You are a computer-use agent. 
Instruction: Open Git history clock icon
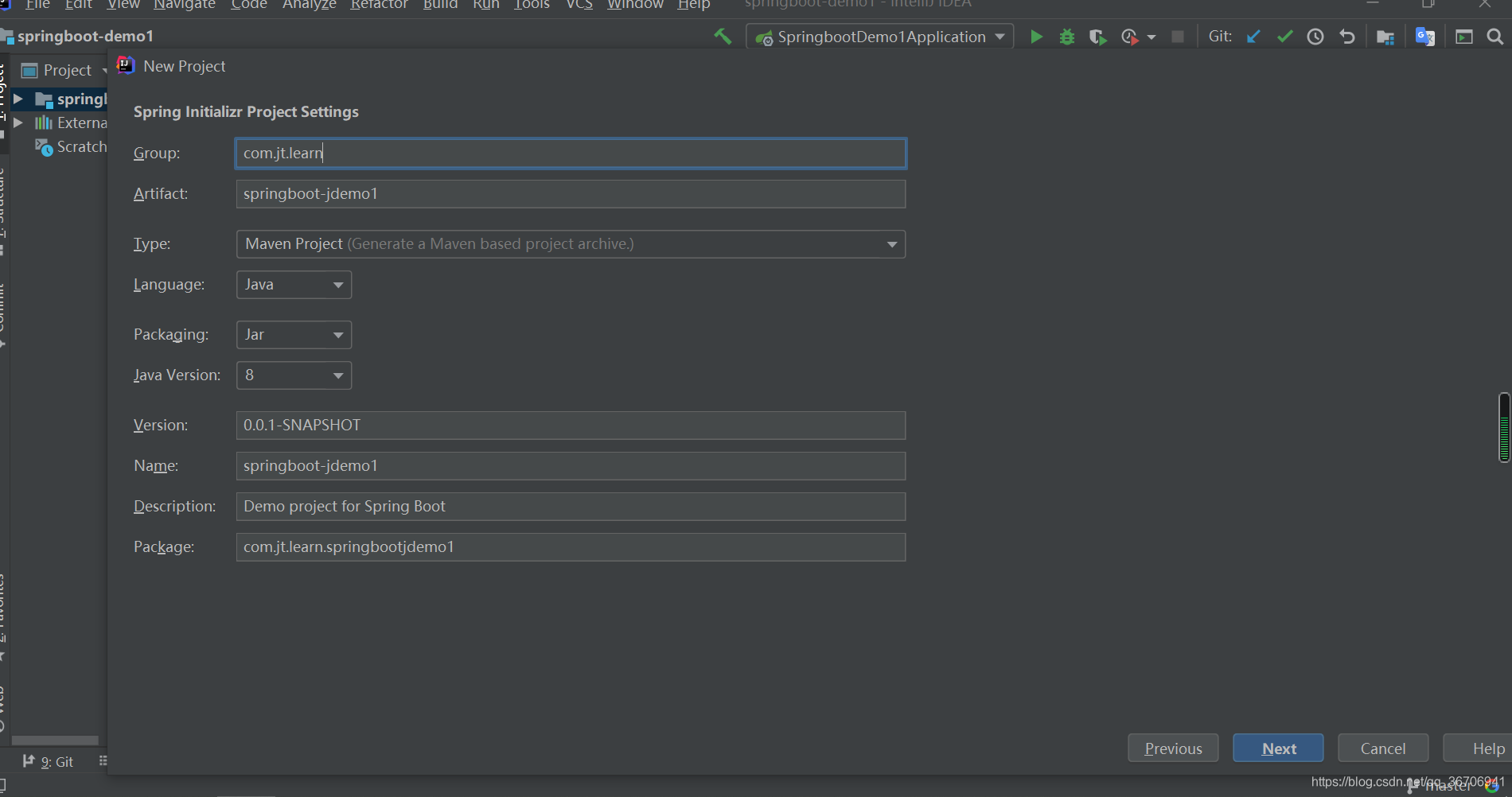point(1315,37)
